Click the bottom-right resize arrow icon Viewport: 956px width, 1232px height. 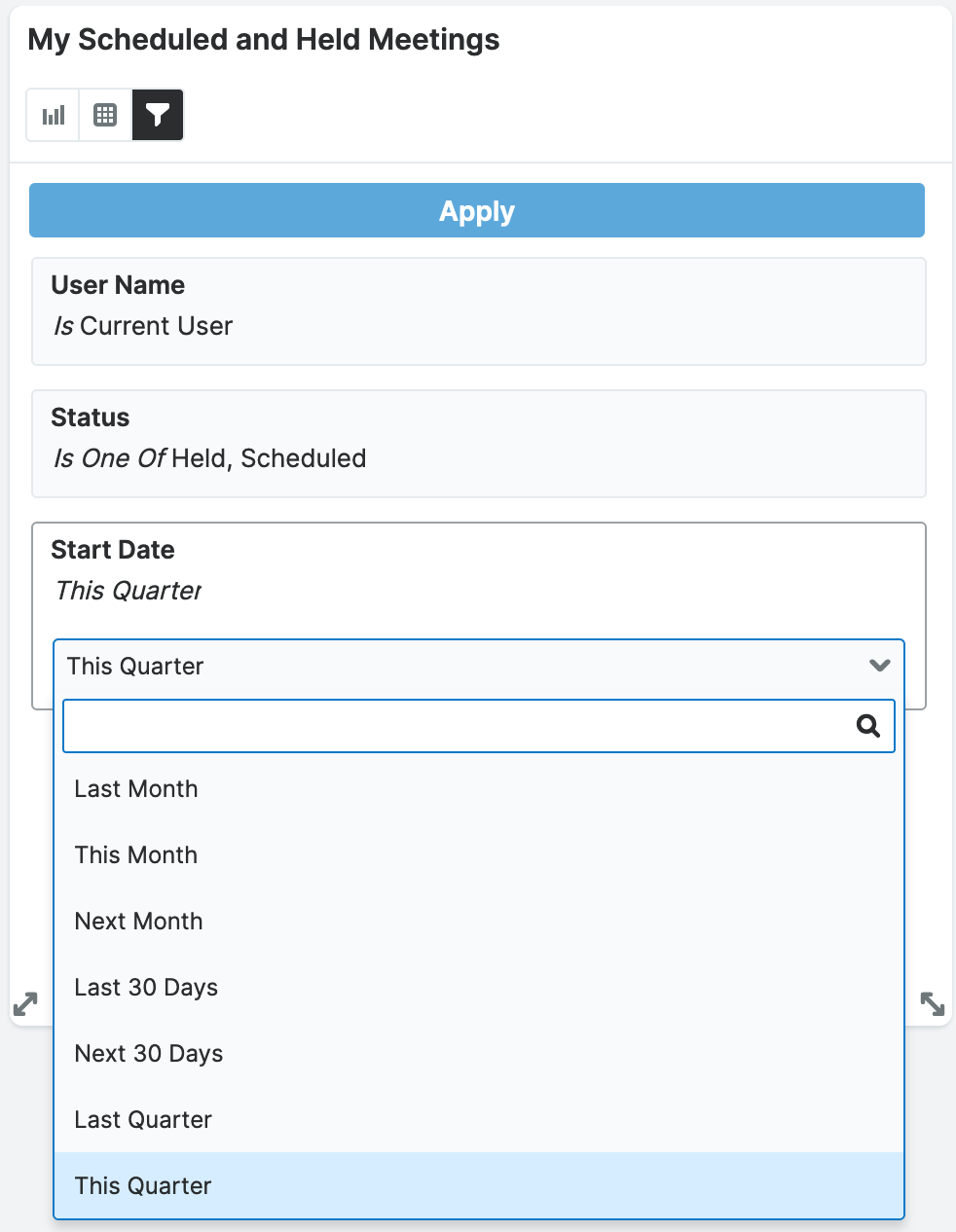click(932, 1003)
